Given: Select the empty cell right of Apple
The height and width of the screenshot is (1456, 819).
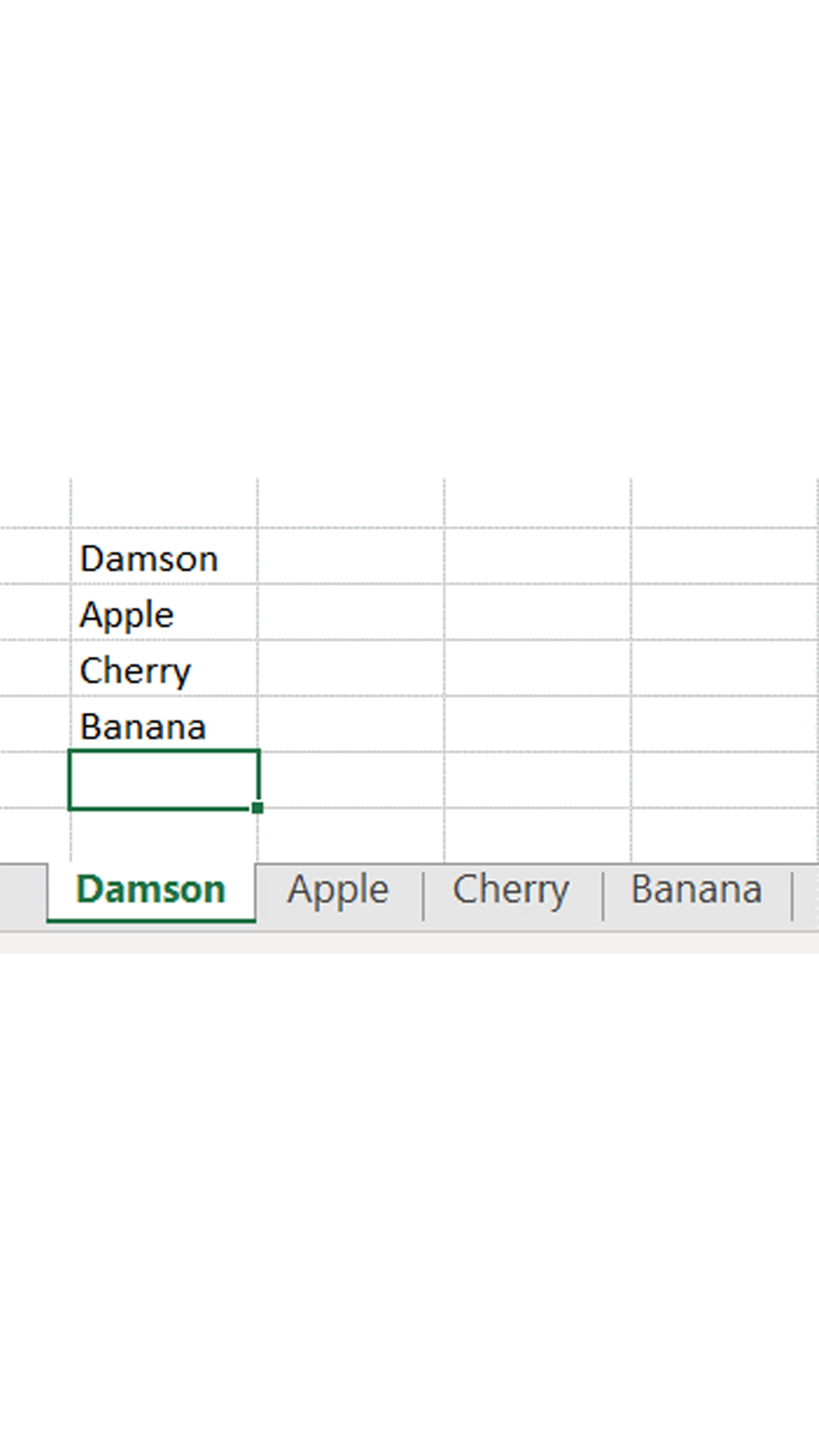Looking at the screenshot, I should [351, 612].
